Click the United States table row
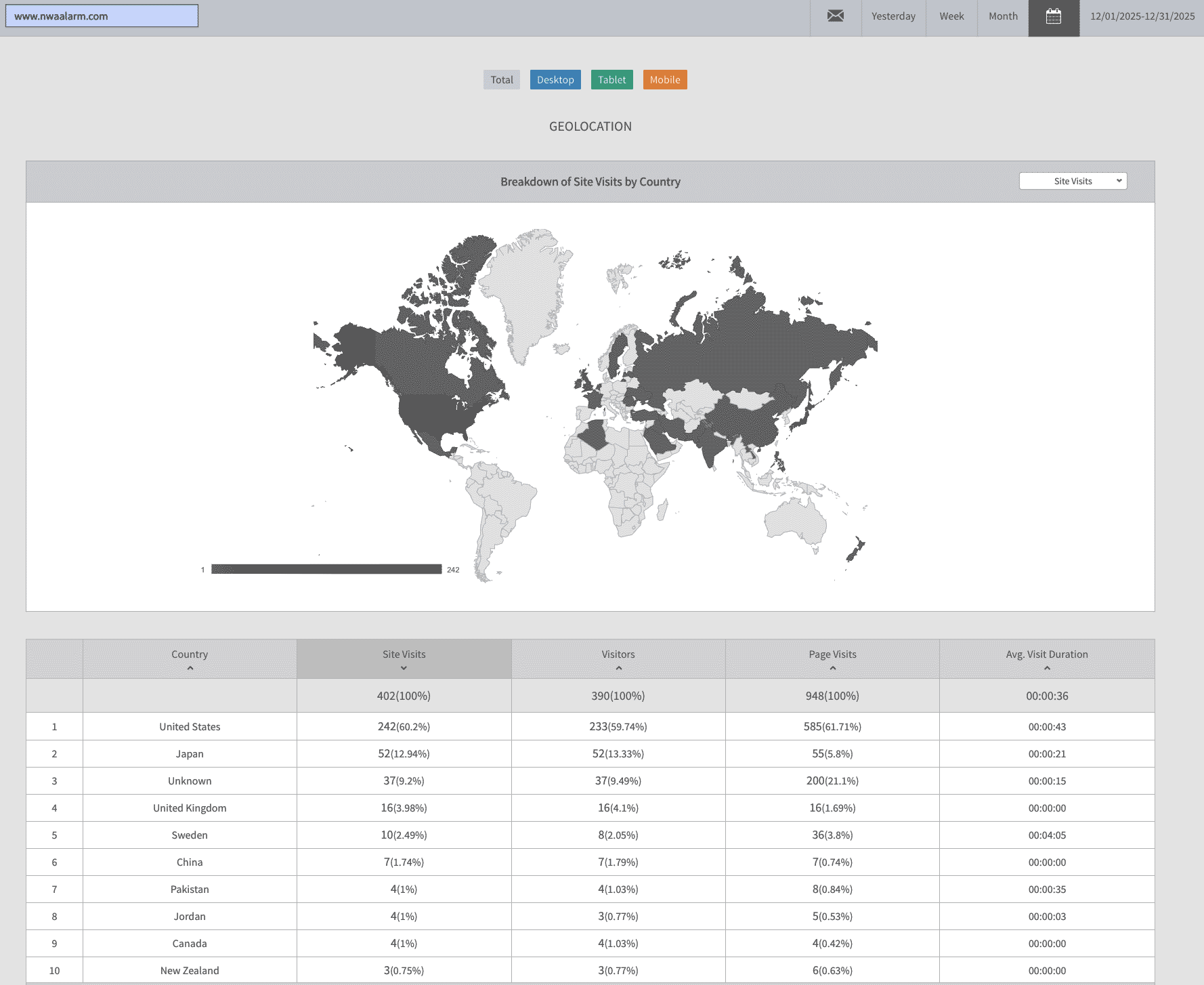The width and height of the screenshot is (1204, 985). (190, 727)
